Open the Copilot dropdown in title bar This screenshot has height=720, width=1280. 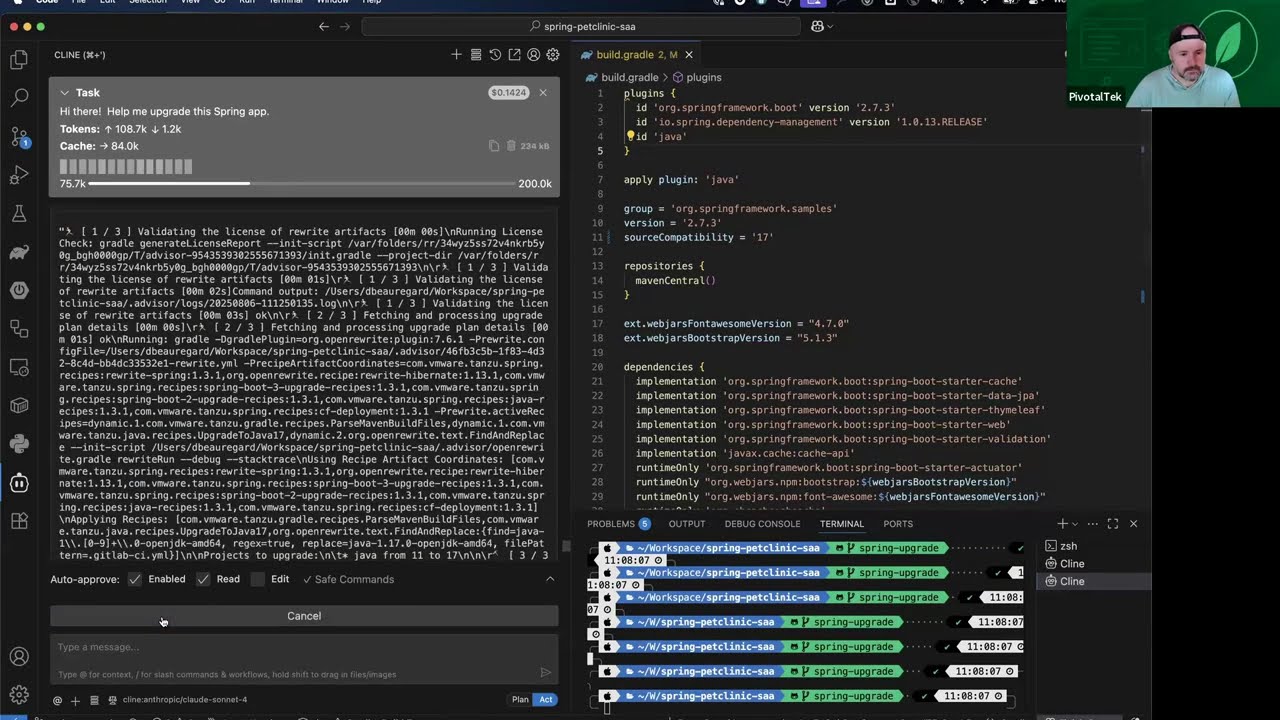click(x=822, y=27)
